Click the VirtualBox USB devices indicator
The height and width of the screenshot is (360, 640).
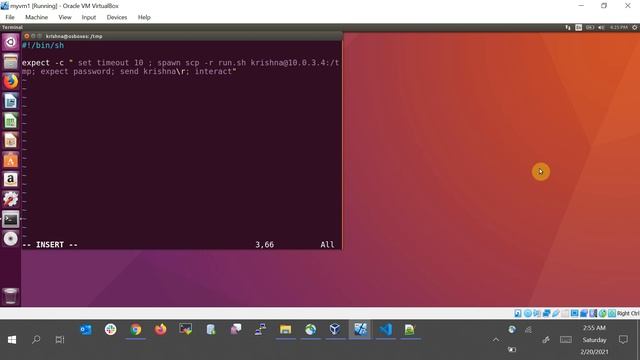(556, 313)
